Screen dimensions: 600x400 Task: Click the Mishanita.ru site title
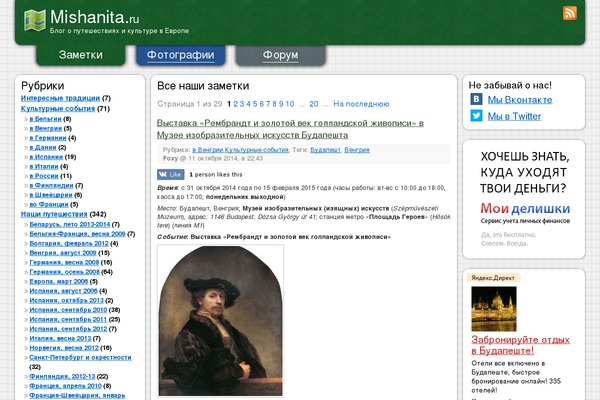[95, 17]
